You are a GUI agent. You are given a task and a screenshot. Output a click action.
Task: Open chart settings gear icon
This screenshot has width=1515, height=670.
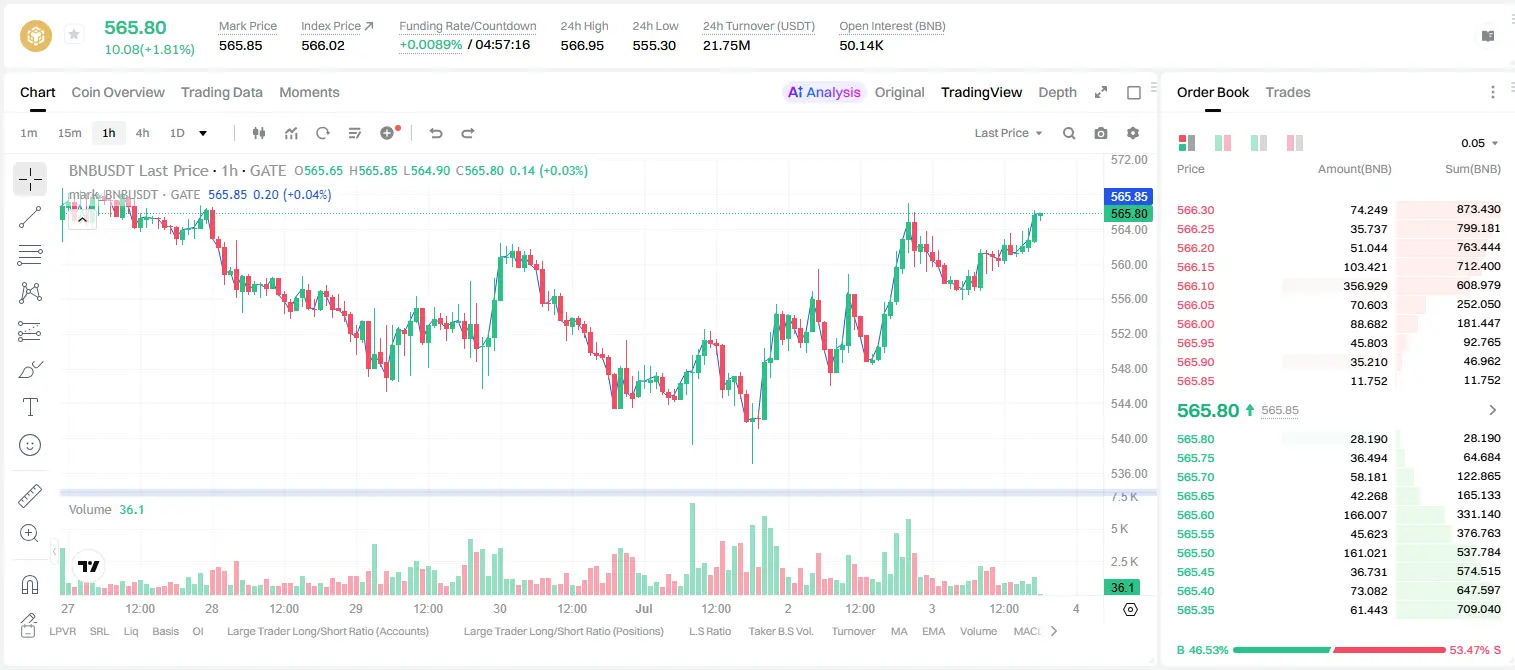1133,133
